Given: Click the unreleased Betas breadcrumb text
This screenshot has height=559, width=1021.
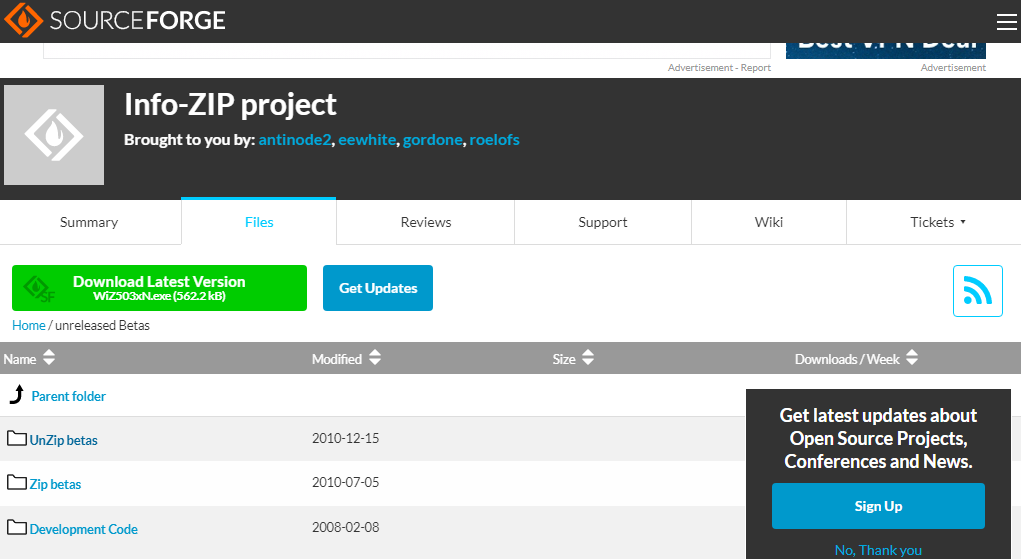Looking at the screenshot, I should (102, 325).
